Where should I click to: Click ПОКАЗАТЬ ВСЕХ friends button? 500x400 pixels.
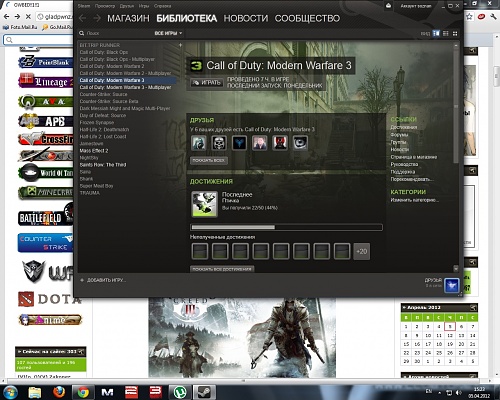pyautogui.click(x=209, y=160)
